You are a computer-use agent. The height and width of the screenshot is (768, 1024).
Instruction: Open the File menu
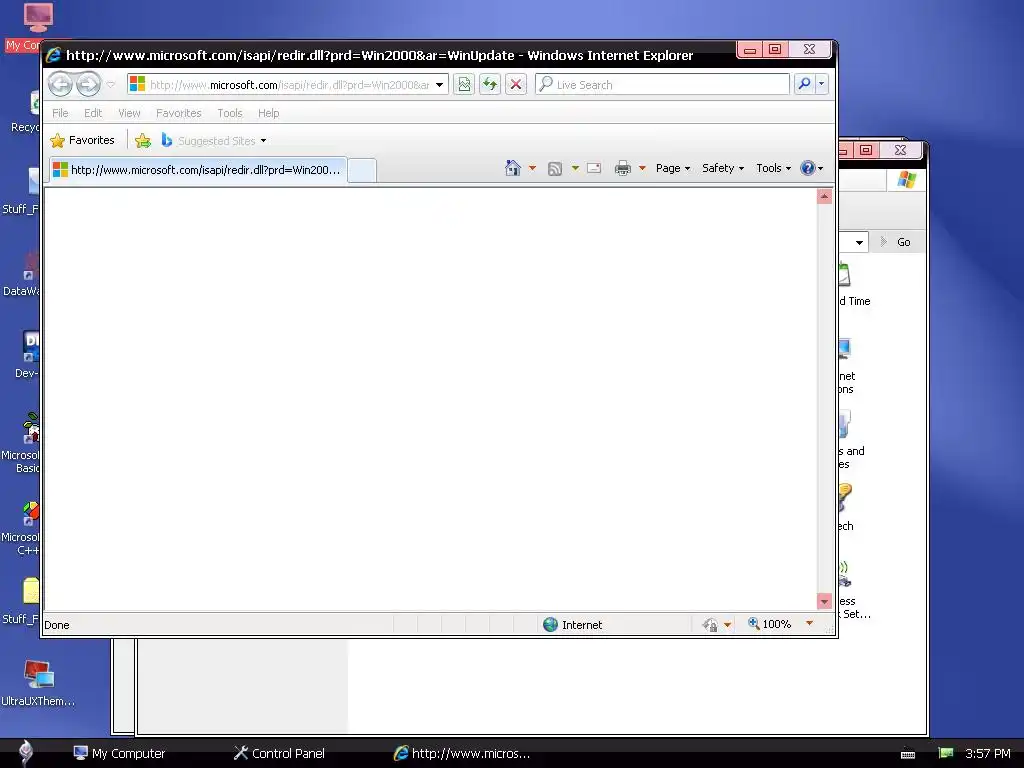[x=60, y=113]
